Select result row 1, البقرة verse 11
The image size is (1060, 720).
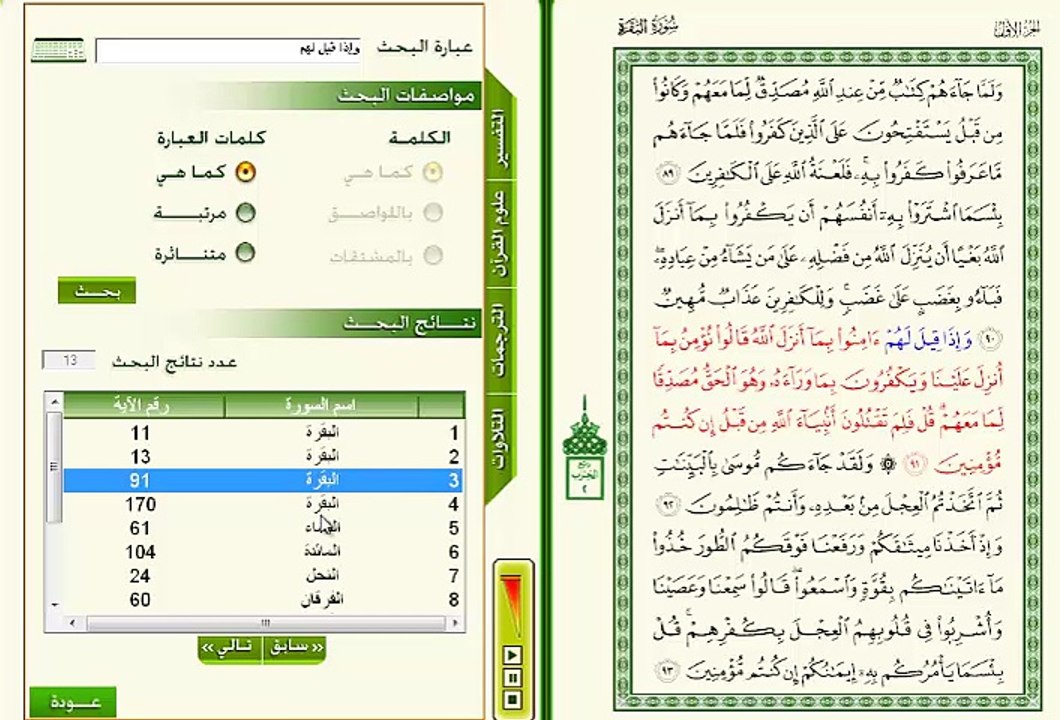(263, 433)
